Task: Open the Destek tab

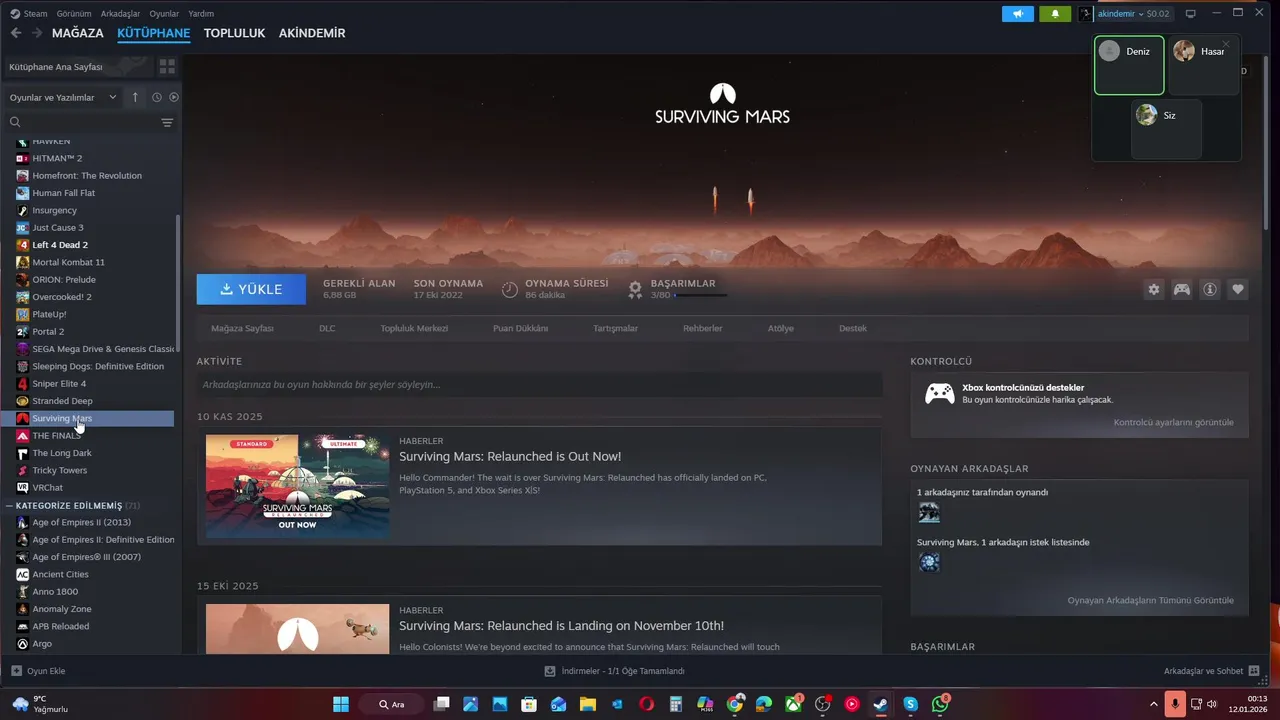Action: coord(853,328)
